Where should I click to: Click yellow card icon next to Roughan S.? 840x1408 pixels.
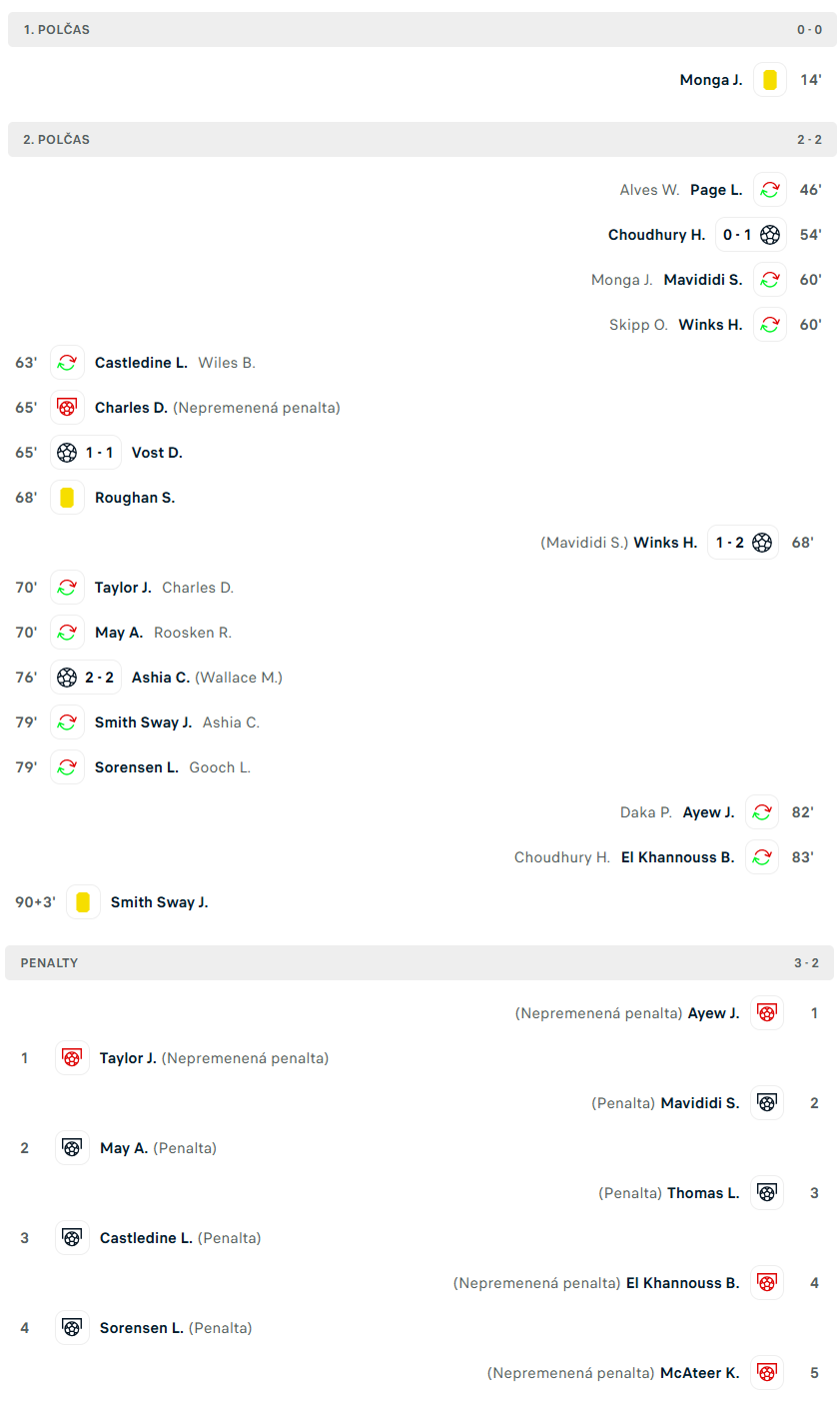pos(67,498)
